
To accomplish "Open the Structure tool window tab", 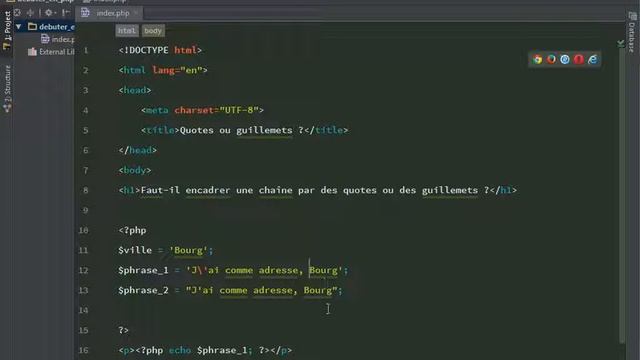I will (7, 89).
